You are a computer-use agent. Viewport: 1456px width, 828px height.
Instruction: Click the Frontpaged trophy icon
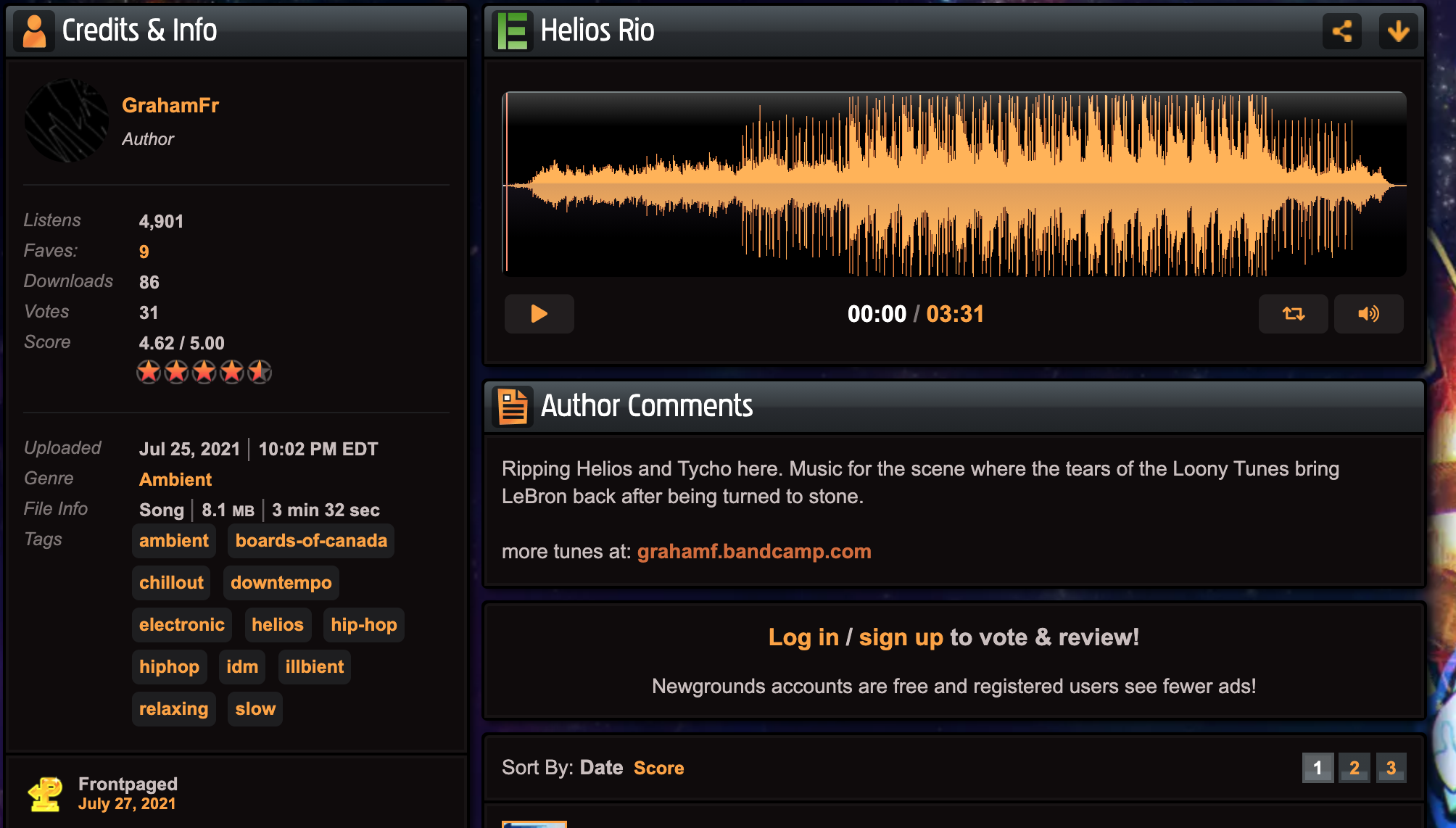point(45,794)
